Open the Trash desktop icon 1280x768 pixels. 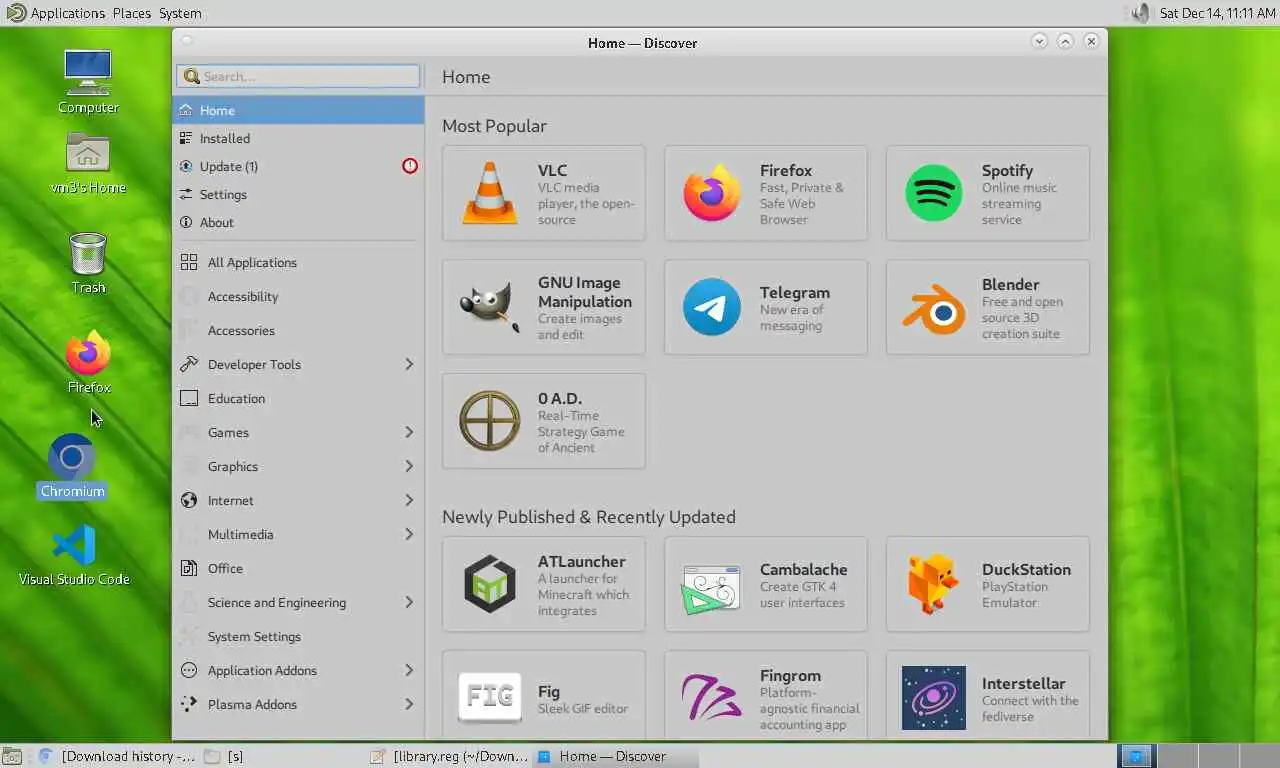(x=88, y=253)
